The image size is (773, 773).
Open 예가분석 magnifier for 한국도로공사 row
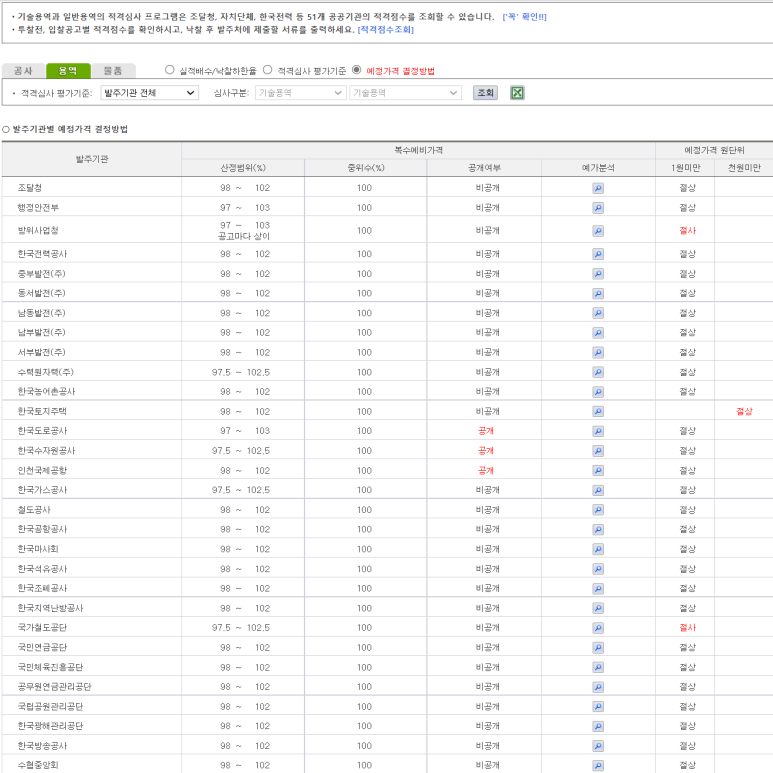tap(598, 431)
